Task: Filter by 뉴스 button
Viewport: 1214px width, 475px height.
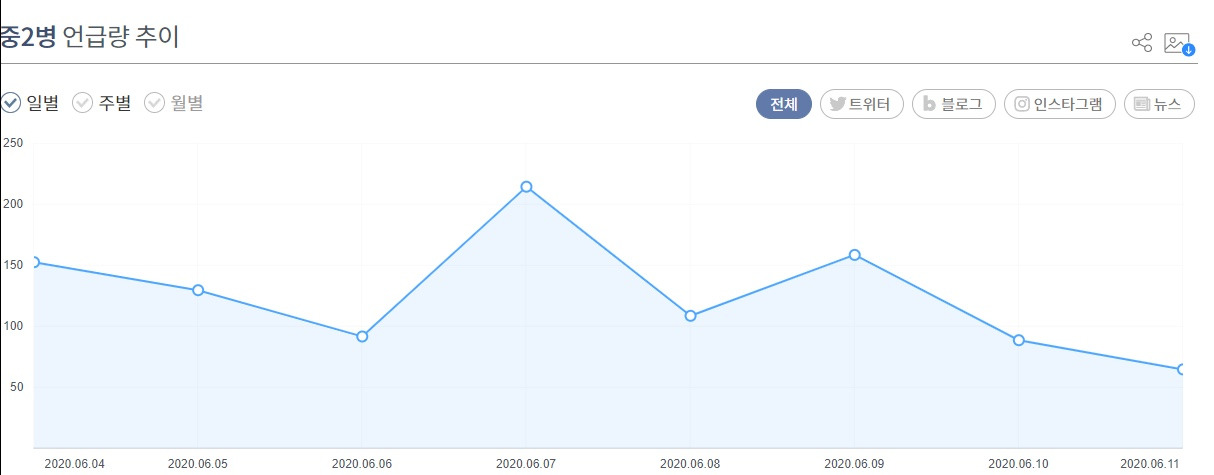Action: pyautogui.click(x=1159, y=104)
